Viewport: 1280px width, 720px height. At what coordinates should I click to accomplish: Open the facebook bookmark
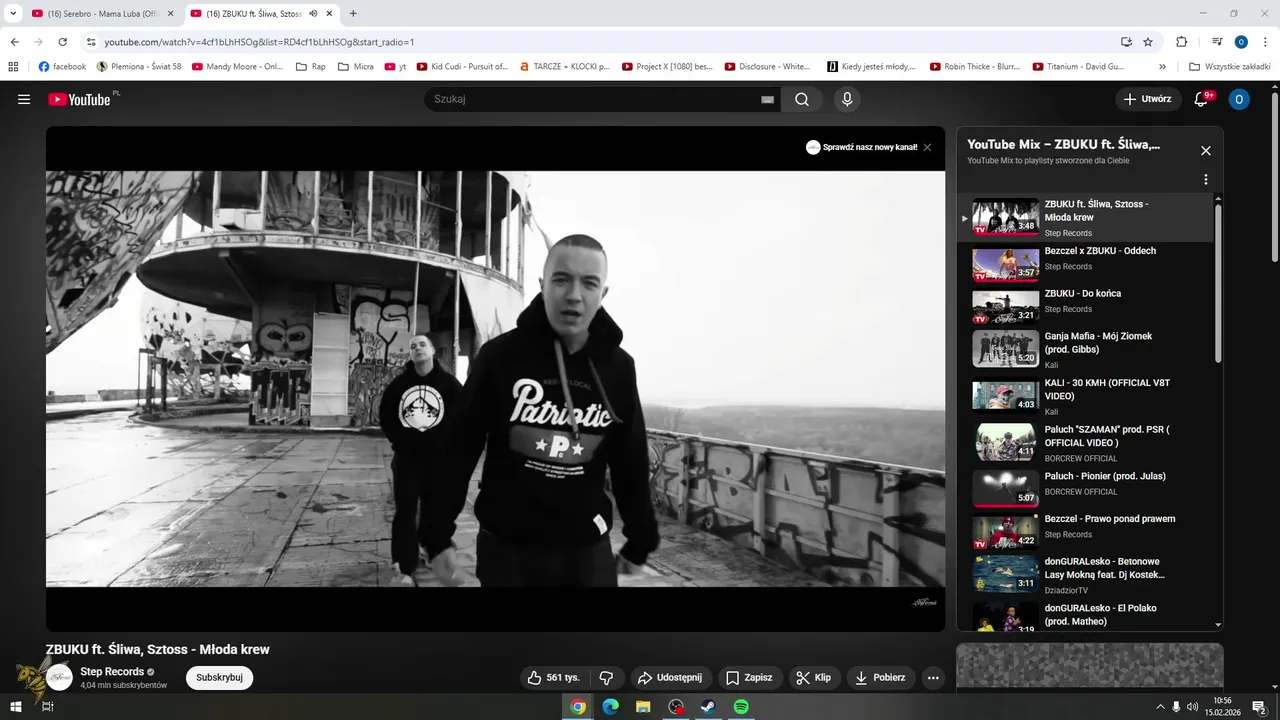62,67
